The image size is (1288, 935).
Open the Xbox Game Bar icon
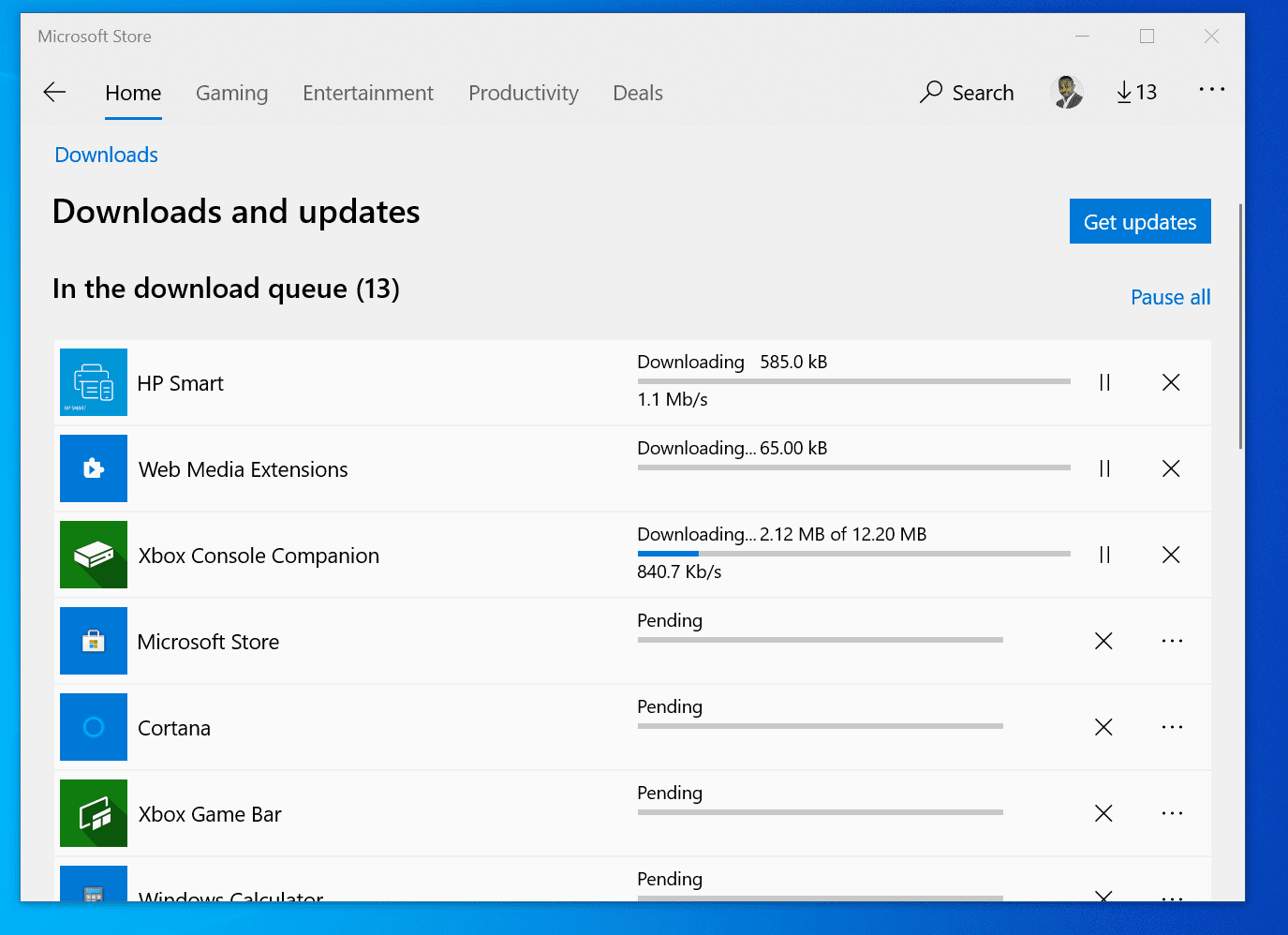pos(93,813)
